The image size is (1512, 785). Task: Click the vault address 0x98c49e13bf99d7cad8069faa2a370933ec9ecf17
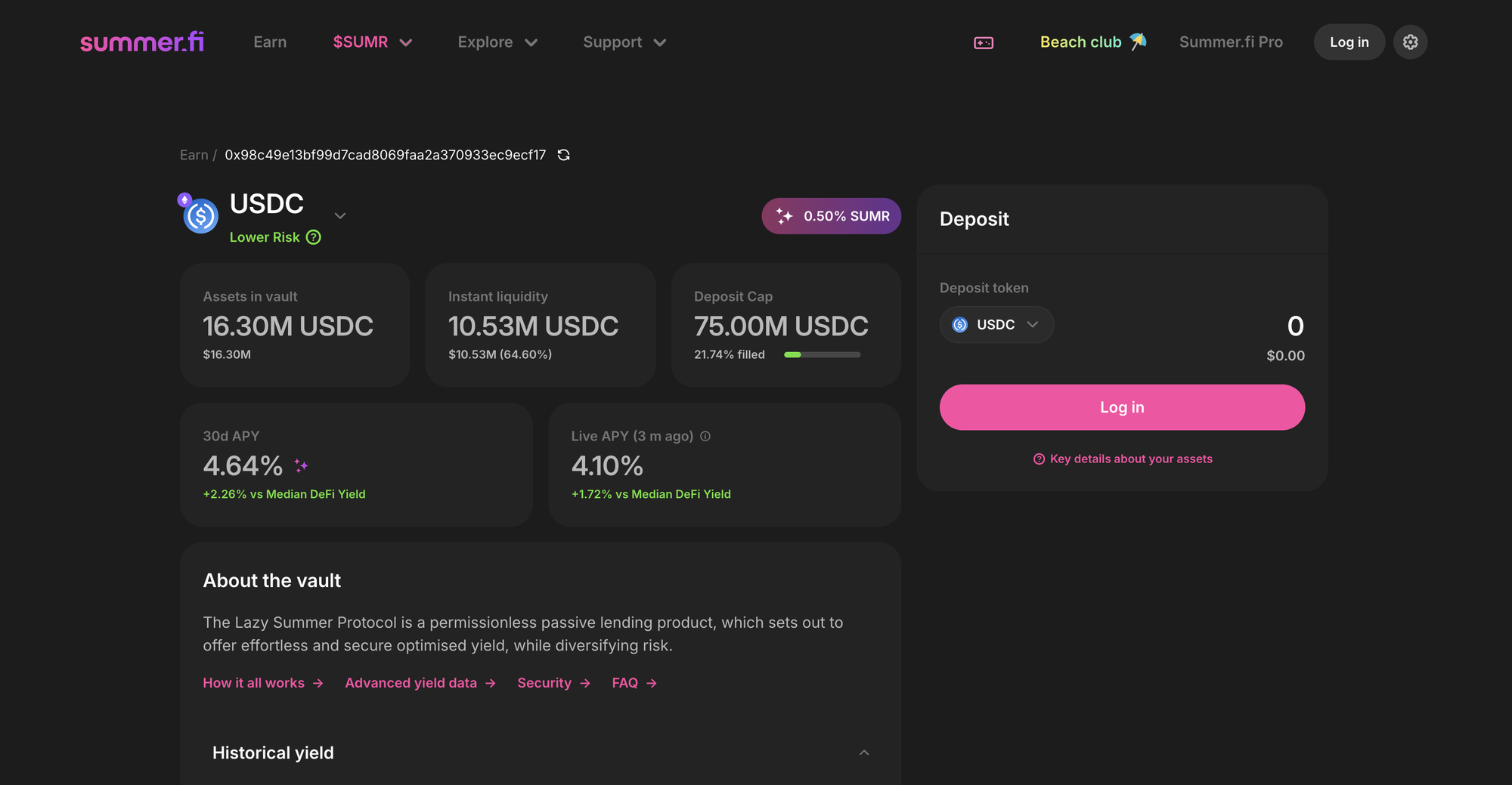click(385, 155)
